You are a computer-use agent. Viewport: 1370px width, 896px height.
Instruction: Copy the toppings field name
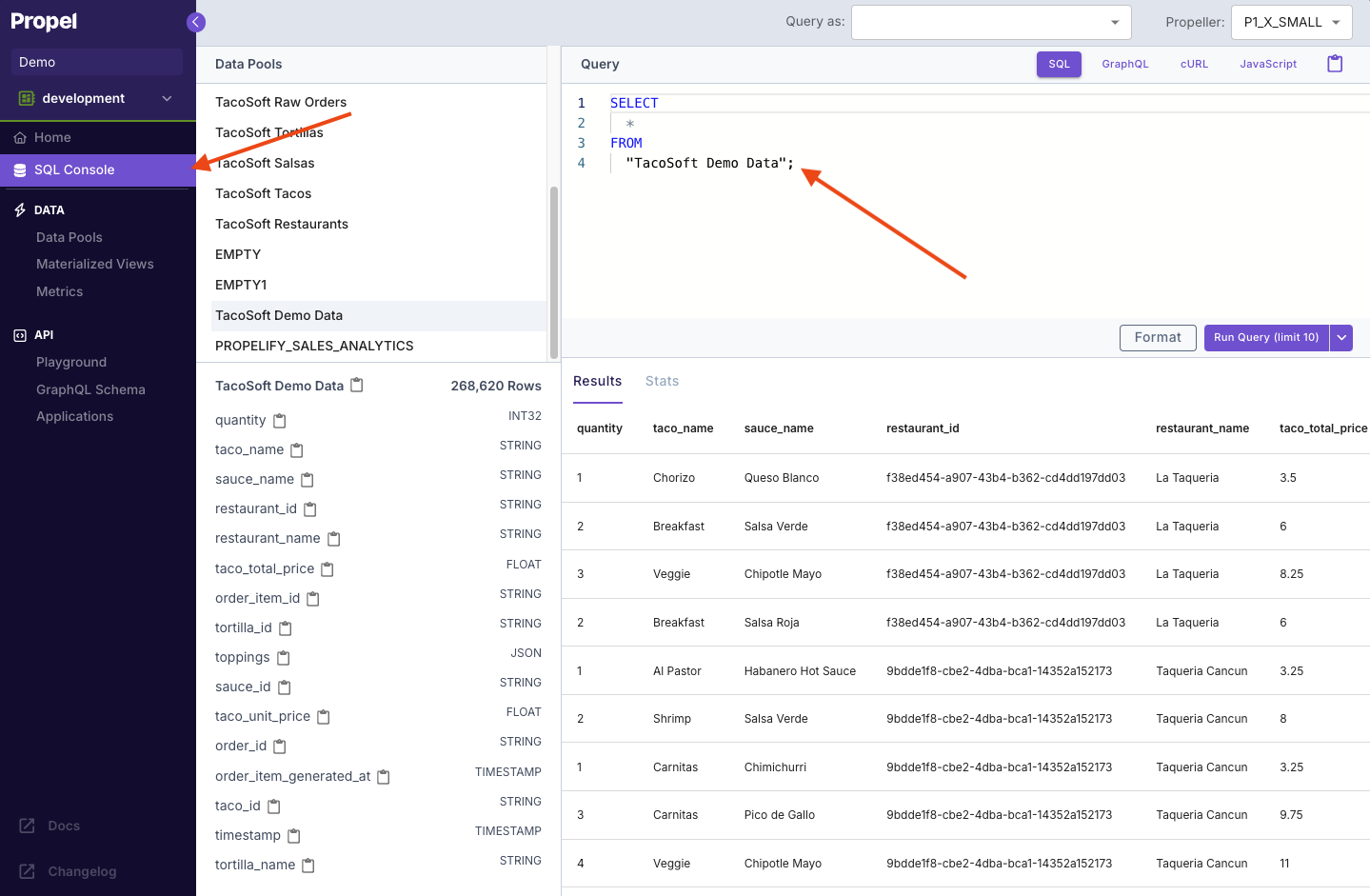(284, 656)
